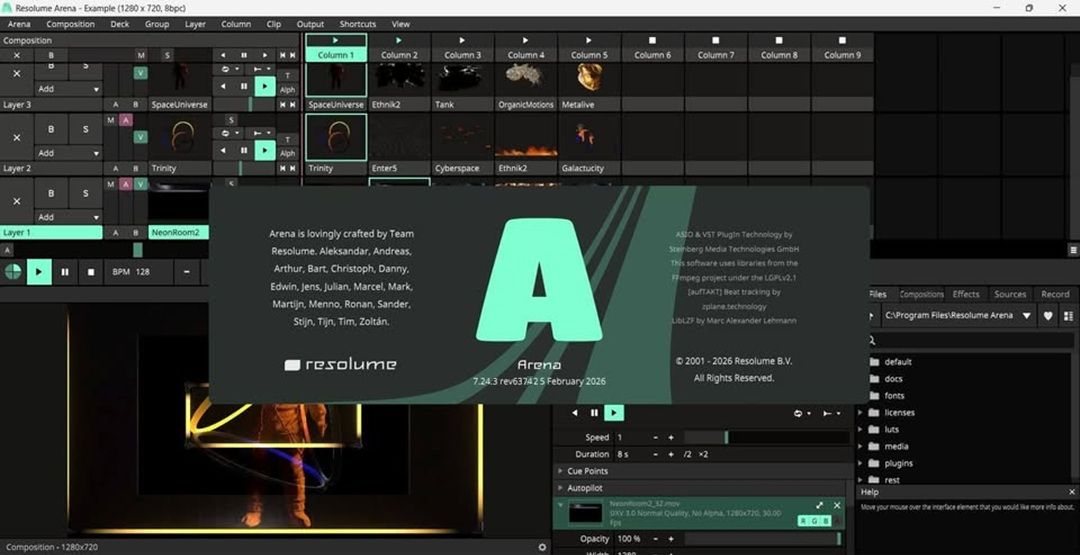Screen dimensions: 1080x555
Task: Toggle Layer 2 pink A button
Action: (x=125, y=121)
